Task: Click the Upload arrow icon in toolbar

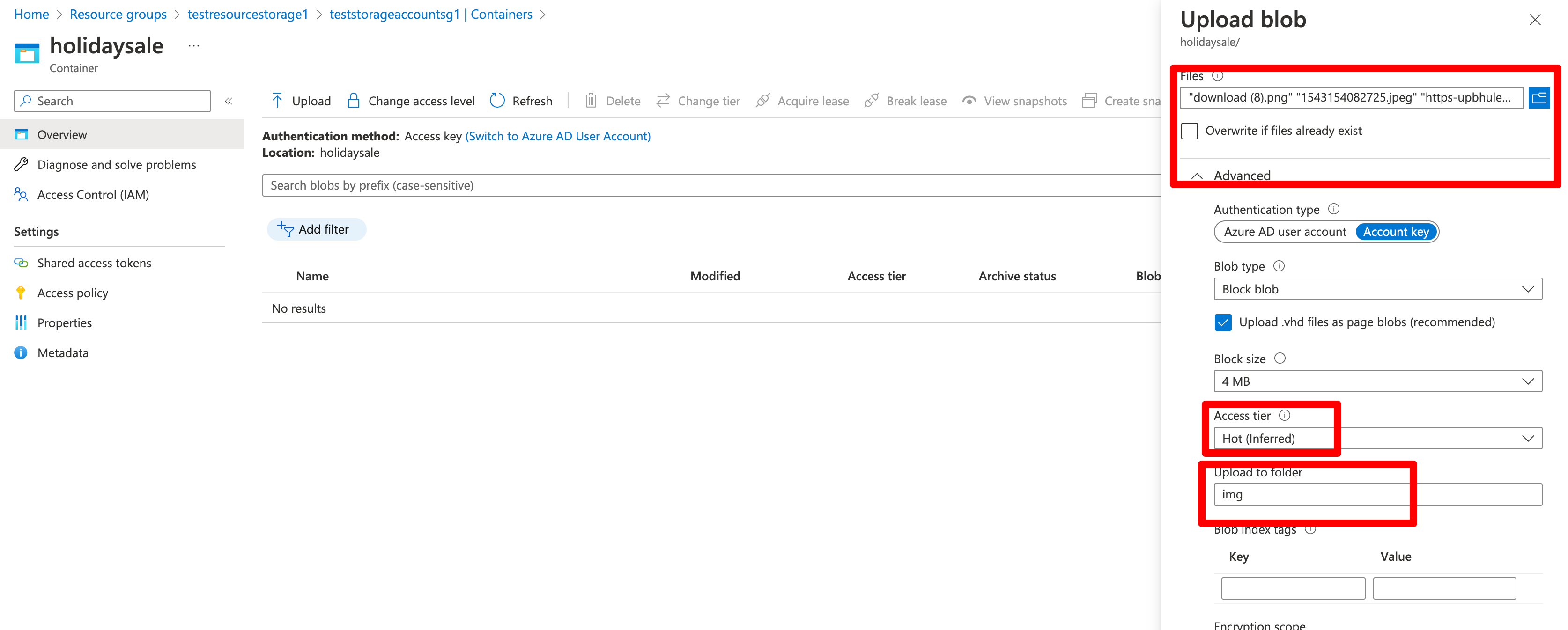Action: (277, 100)
